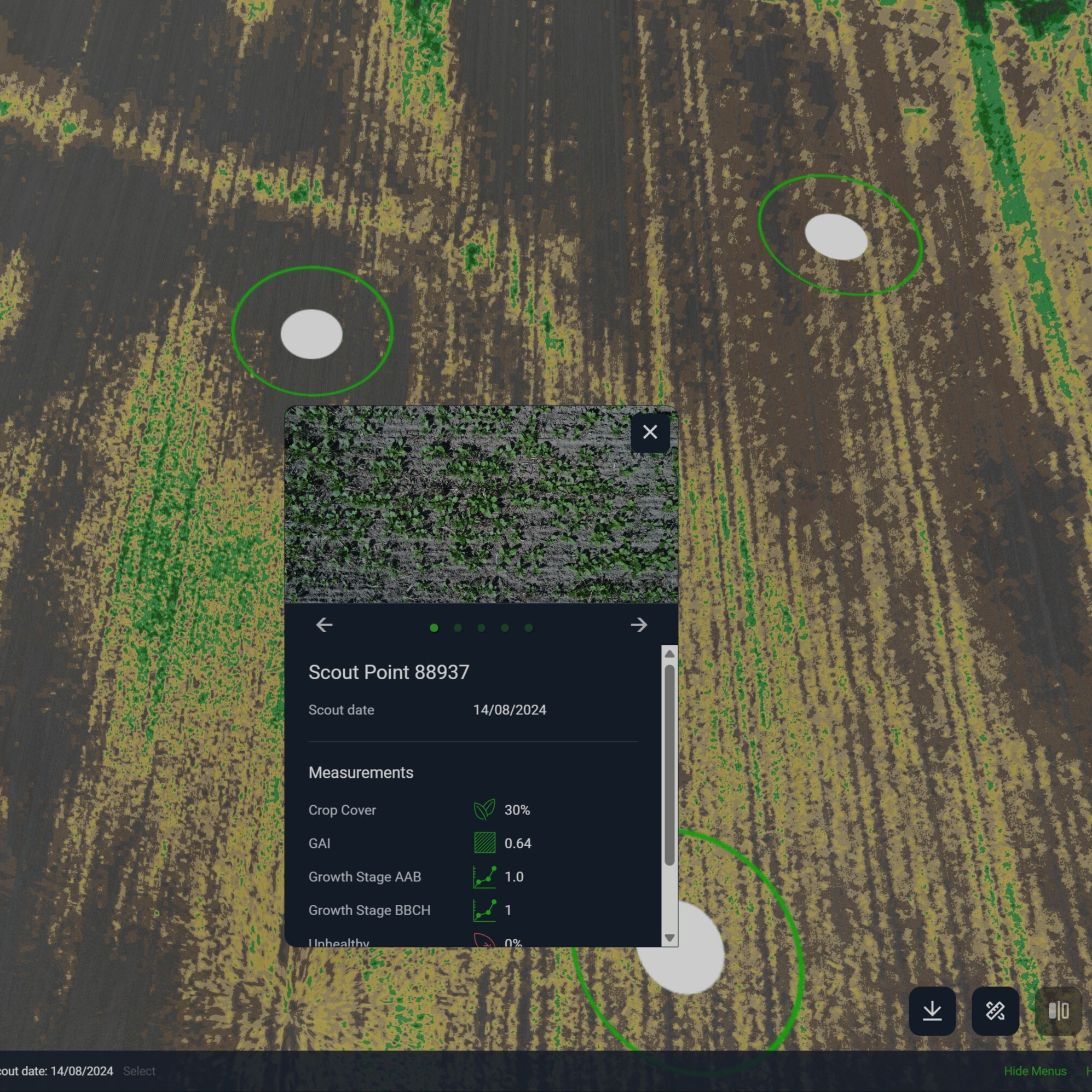This screenshot has width=1092, height=1092.
Task: Click the Growth Stage AAB chart icon
Action: tap(484, 877)
